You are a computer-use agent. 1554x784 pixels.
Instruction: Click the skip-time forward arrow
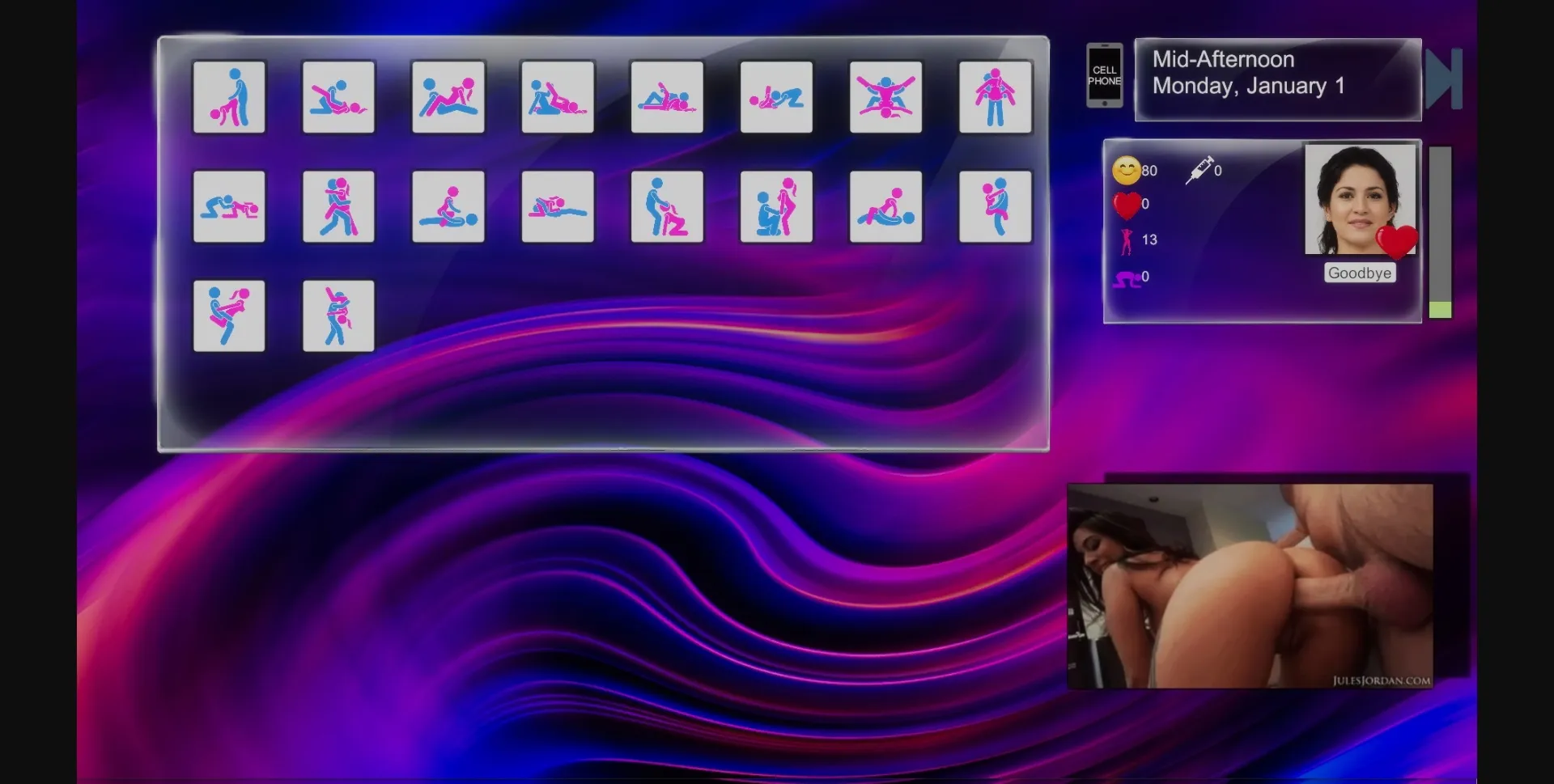pos(1443,78)
